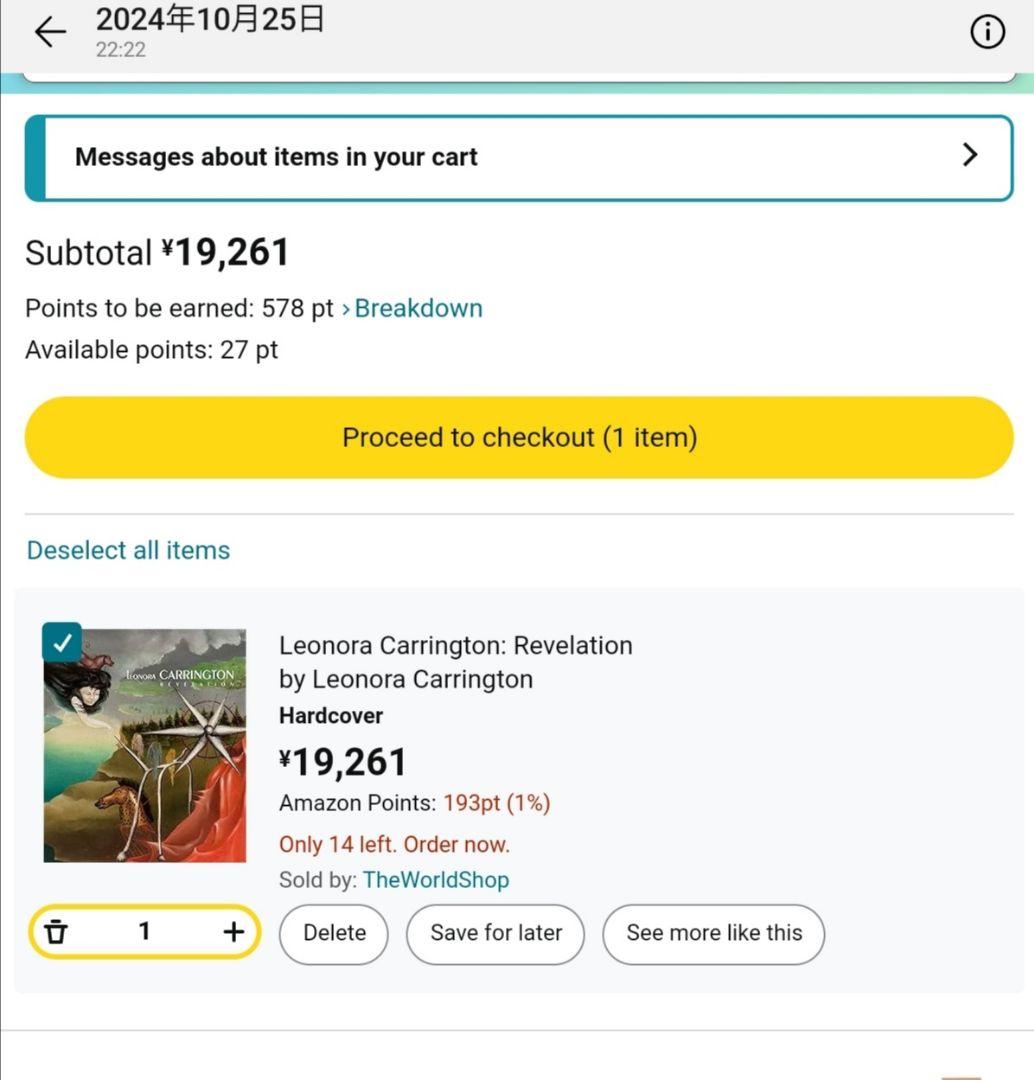Screen dimensions: 1034x1080
Task: Tap See more like this
Action: [714, 933]
